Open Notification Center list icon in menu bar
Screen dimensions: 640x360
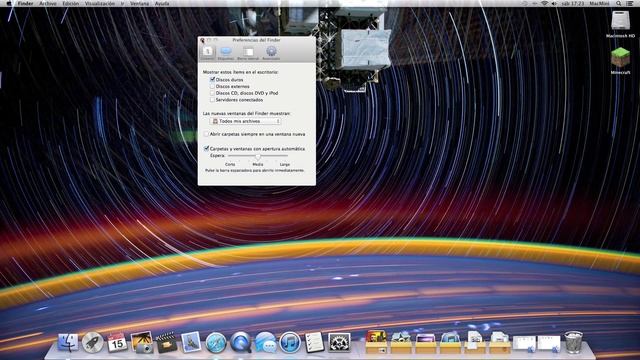[630, 3]
